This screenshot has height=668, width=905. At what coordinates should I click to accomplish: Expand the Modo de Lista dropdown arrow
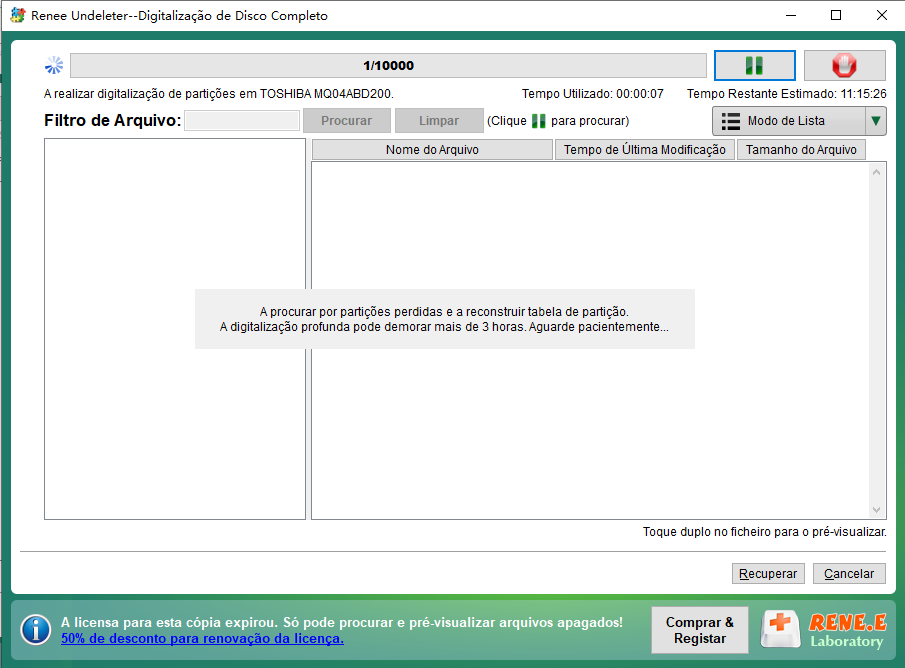click(x=876, y=121)
